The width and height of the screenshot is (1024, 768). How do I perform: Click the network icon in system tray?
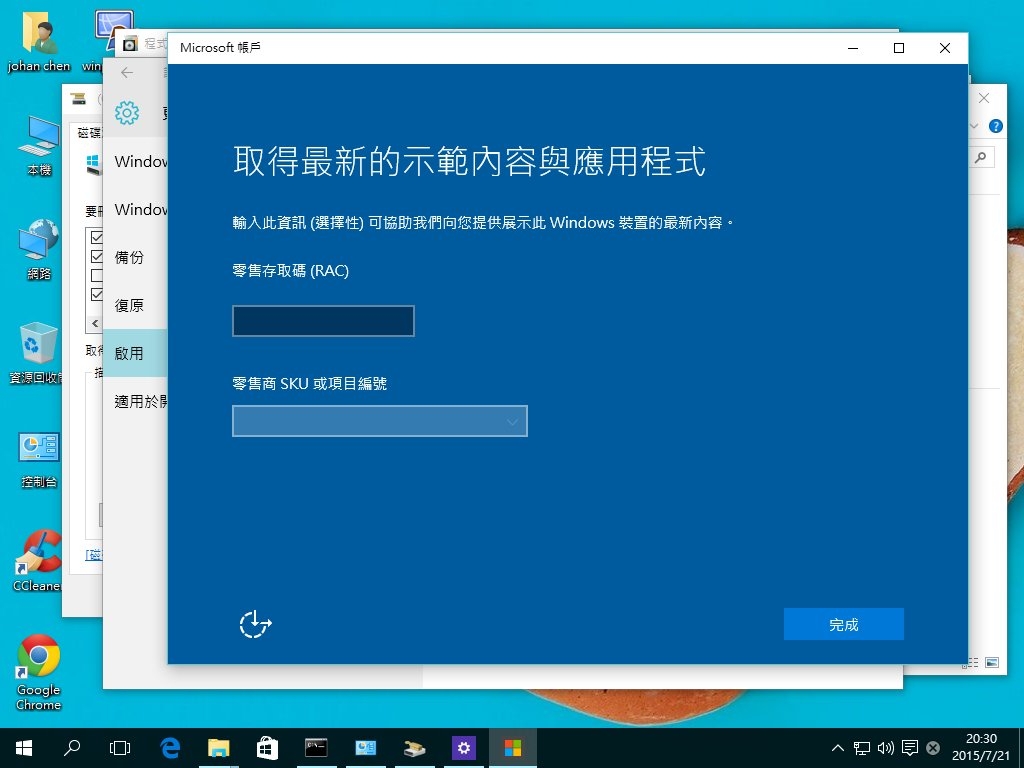point(861,748)
